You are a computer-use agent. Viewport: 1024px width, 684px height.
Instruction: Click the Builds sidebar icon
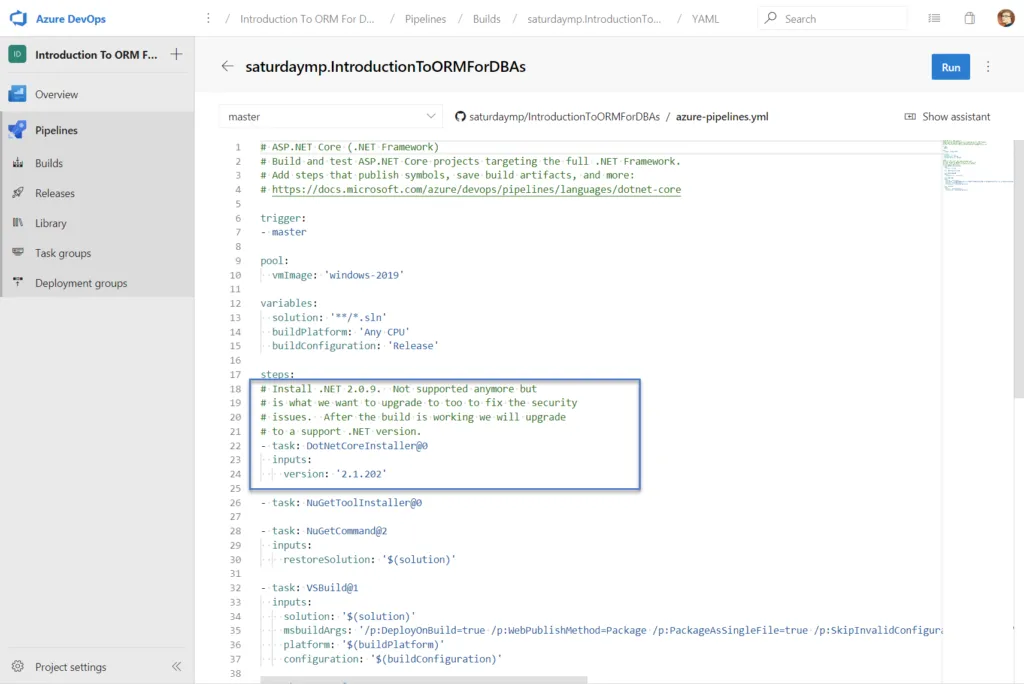click(18, 163)
